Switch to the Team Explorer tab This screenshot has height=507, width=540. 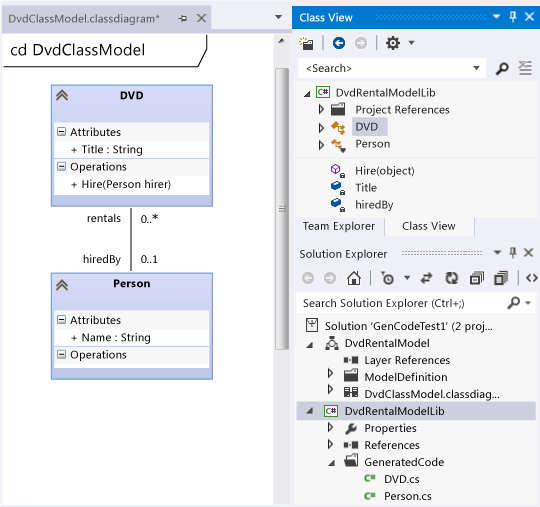click(339, 226)
